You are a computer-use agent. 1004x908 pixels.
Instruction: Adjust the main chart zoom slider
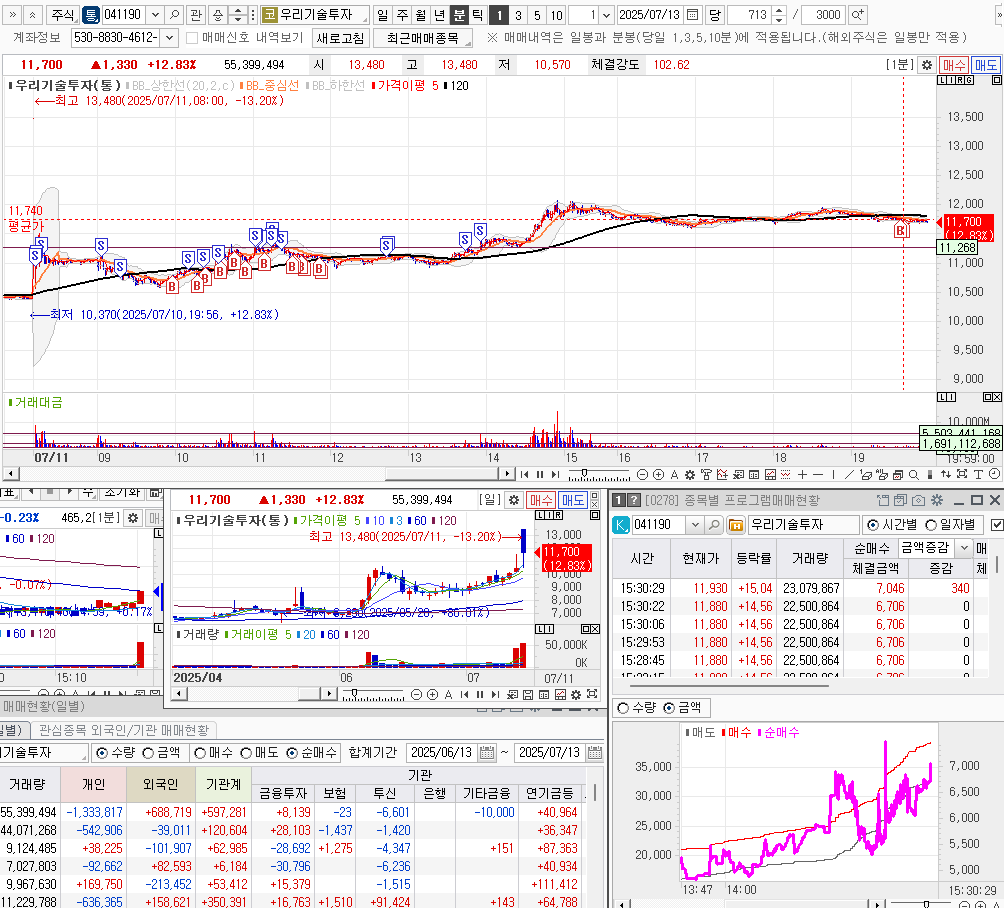click(585, 473)
